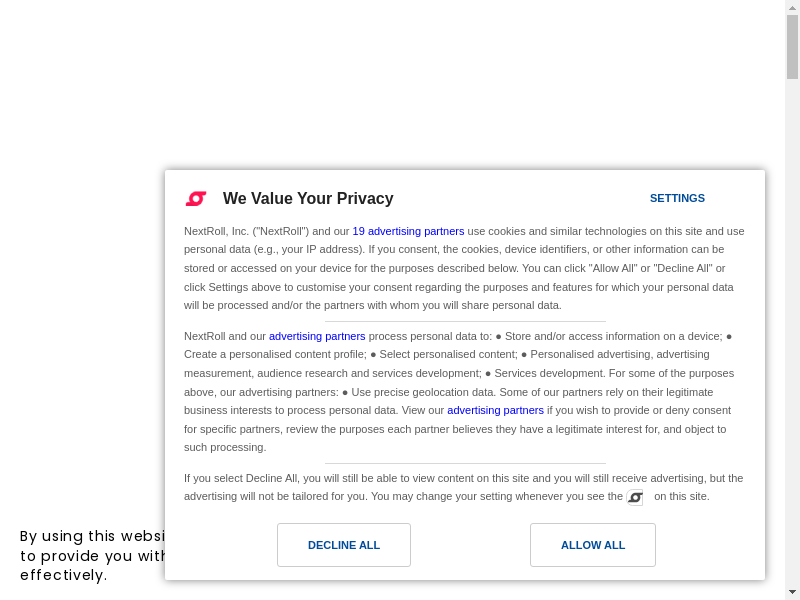The image size is (800, 600).
Task: Click the vertical scrollbar thumb
Action: [x=792, y=46]
